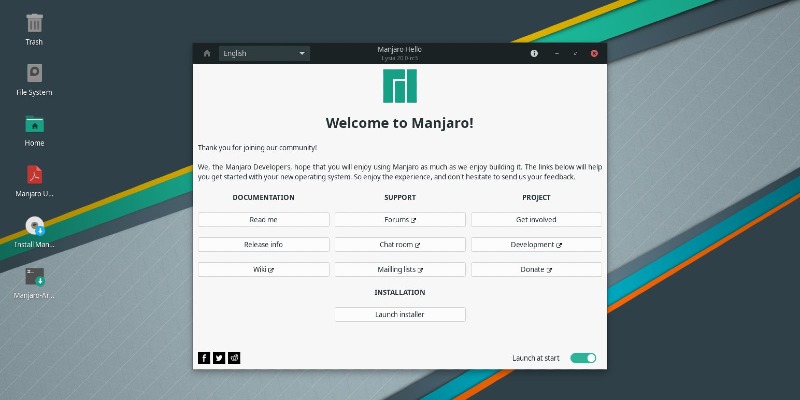The height and width of the screenshot is (400, 800).
Task: Click the Manjaro Hello window title
Action: (x=399, y=49)
